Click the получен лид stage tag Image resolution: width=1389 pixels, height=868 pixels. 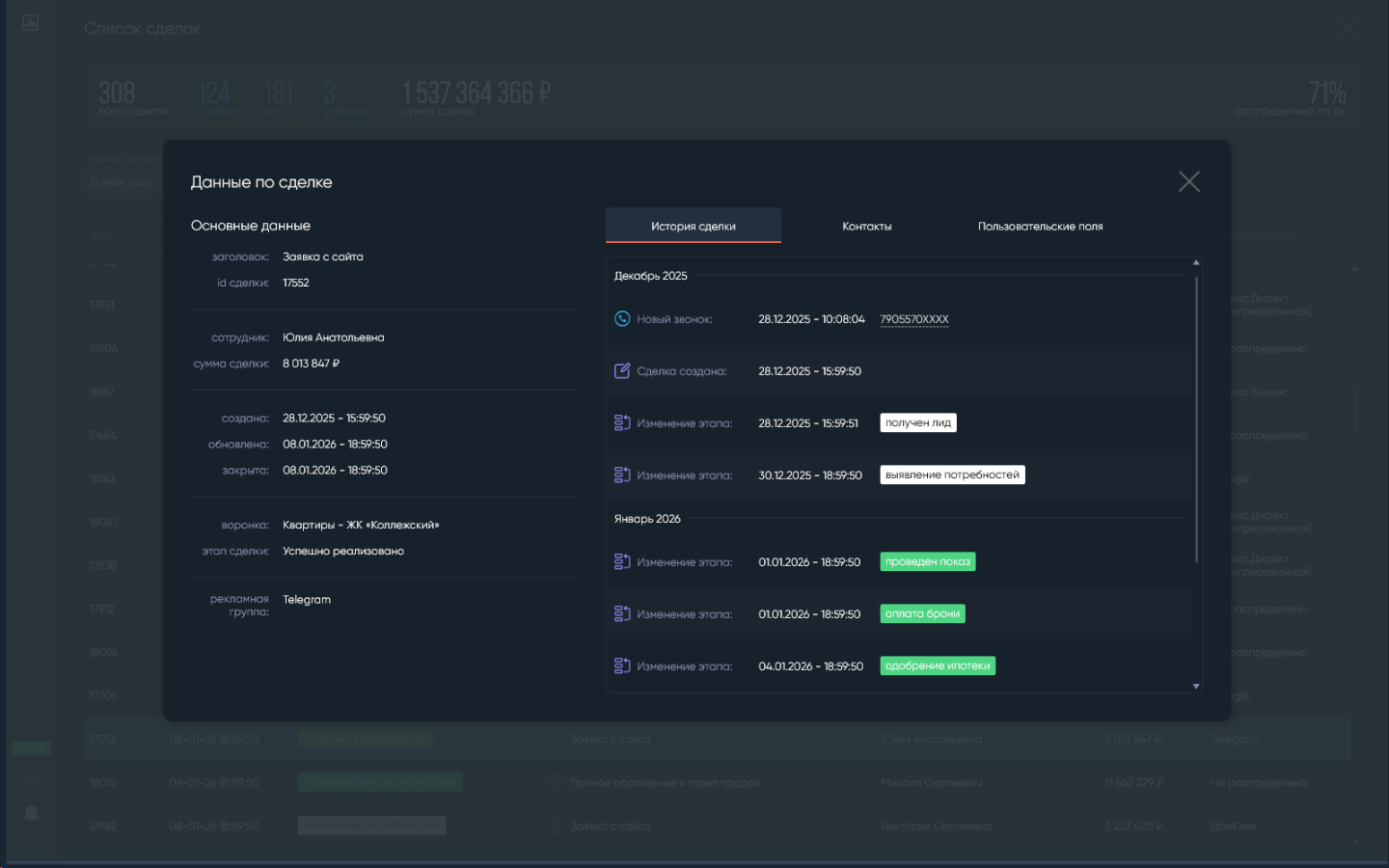(917, 423)
